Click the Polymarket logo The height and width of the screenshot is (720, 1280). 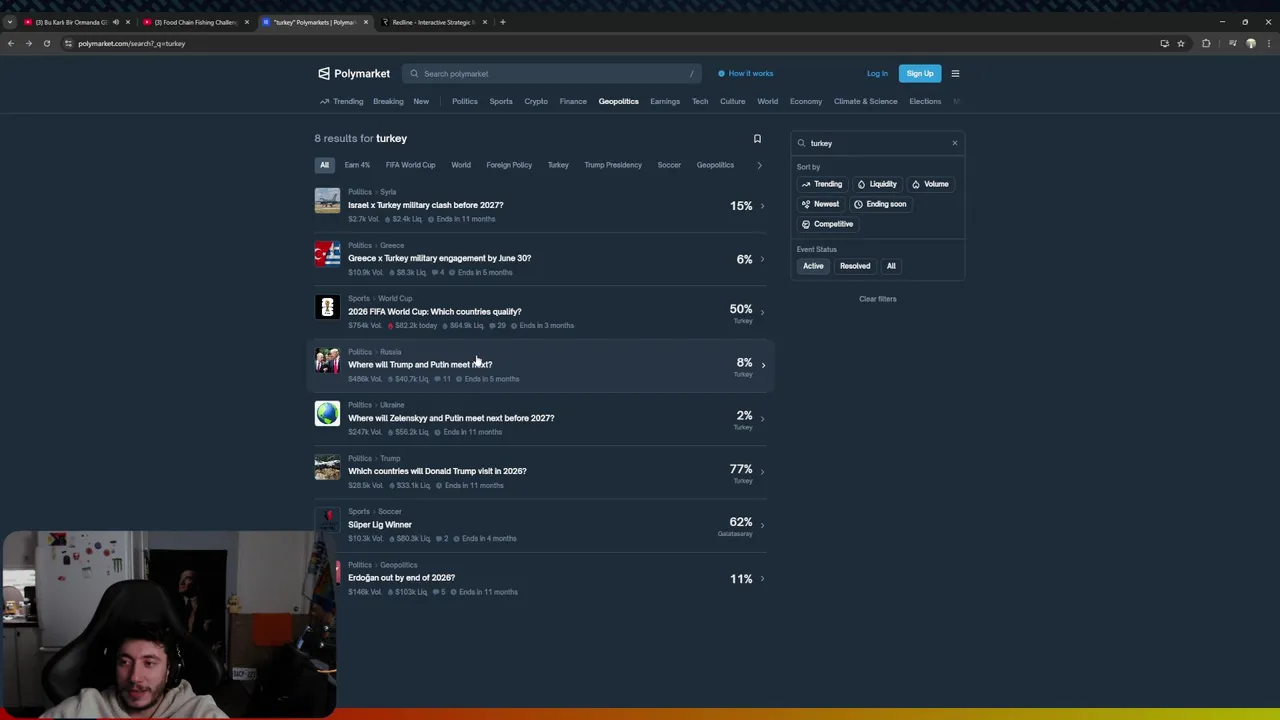(354, 73)
